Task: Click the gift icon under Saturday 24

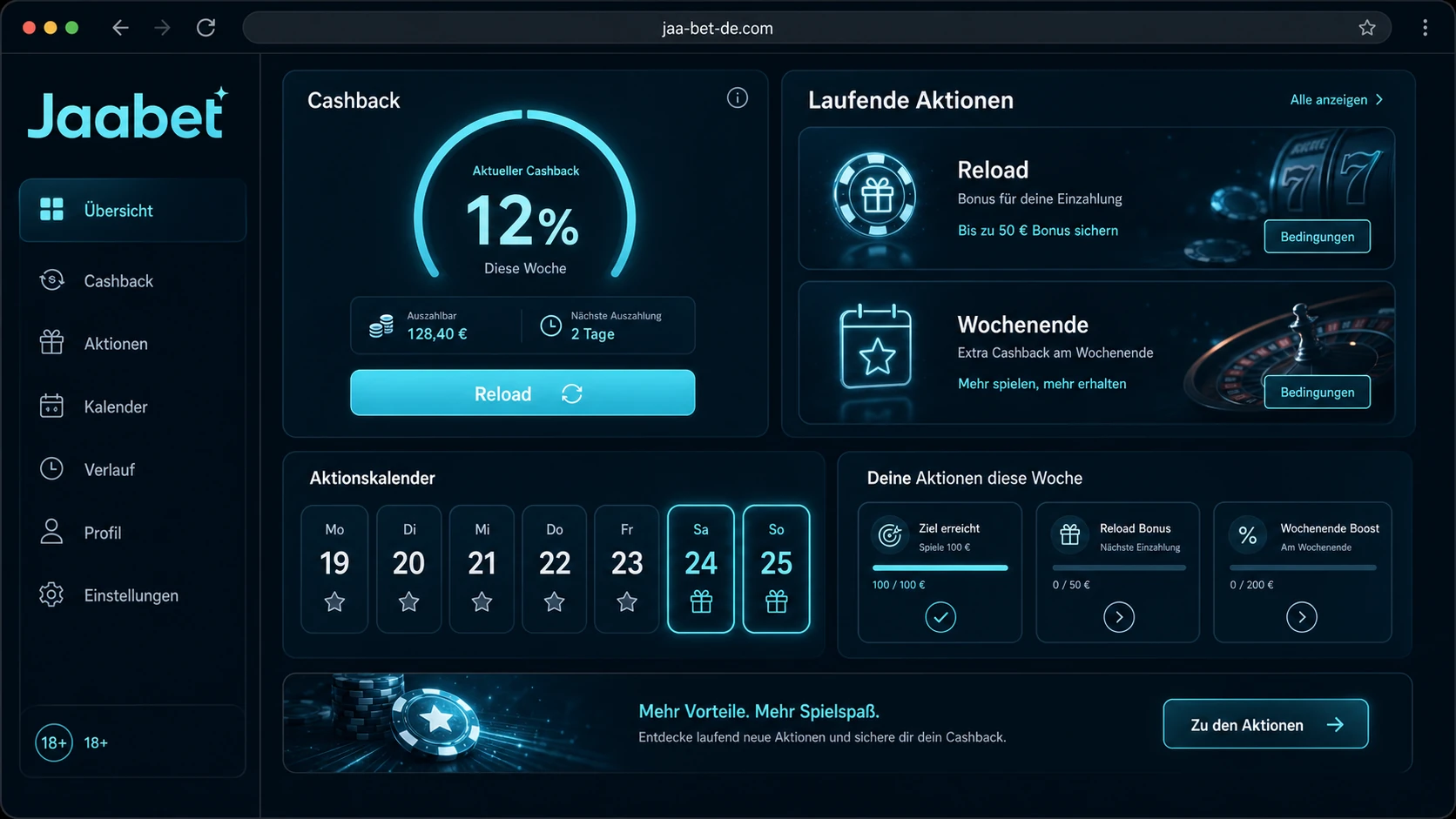Action: [701, 601]
